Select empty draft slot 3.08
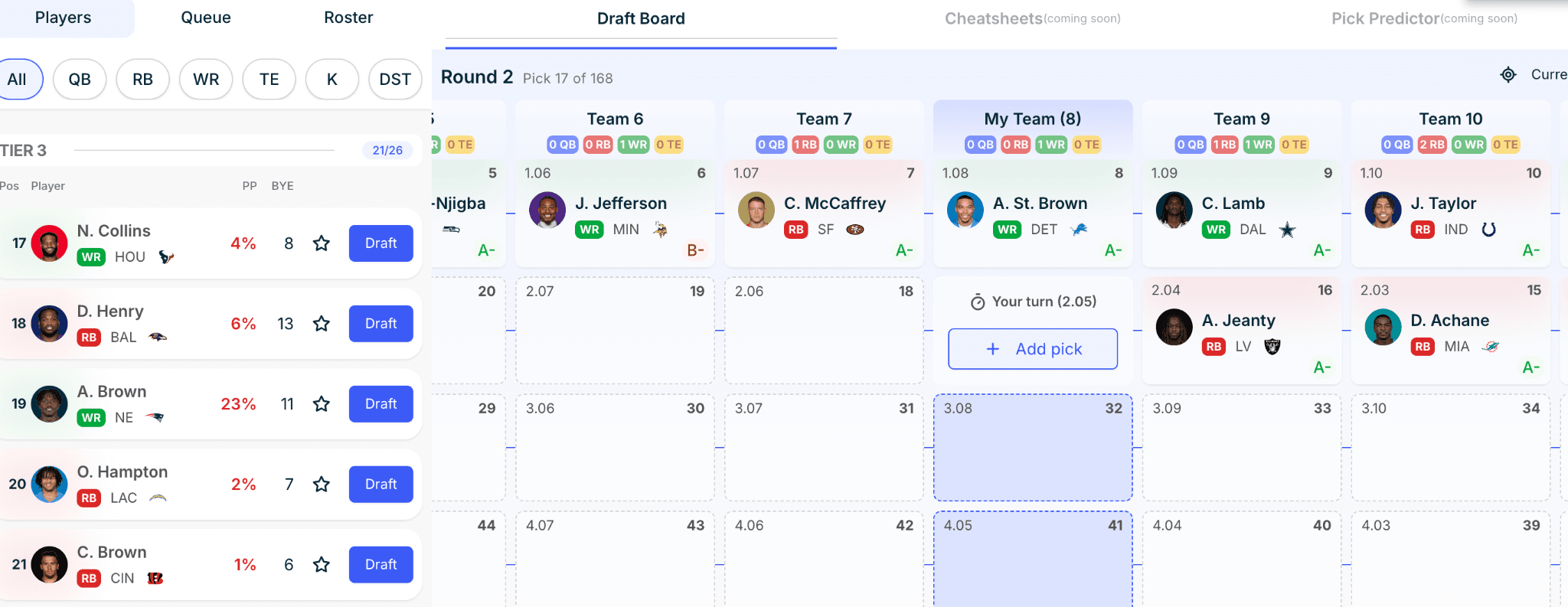Viewport: 1568px width, 607px height. pyautogui.click(x=1033, y=448)
